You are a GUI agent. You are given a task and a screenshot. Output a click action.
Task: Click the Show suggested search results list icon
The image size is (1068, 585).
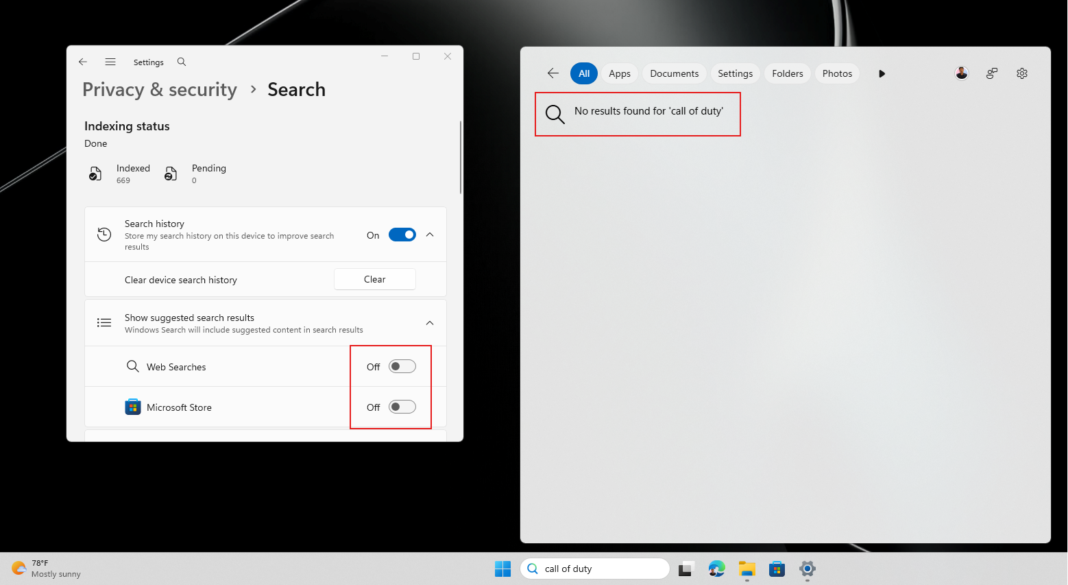click(x=104, y=323)
